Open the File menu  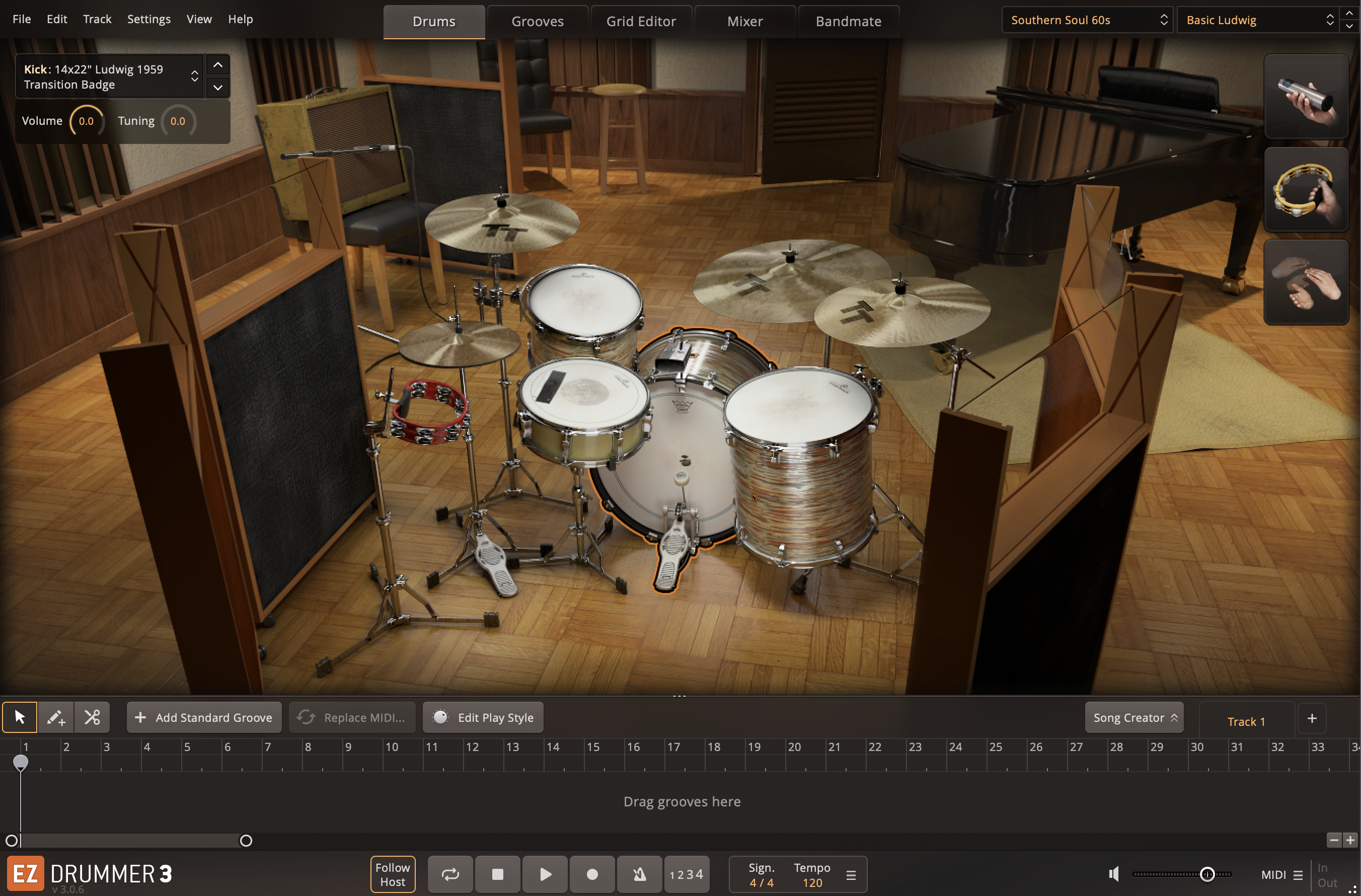pyautogui.click(x=22, y=19)
